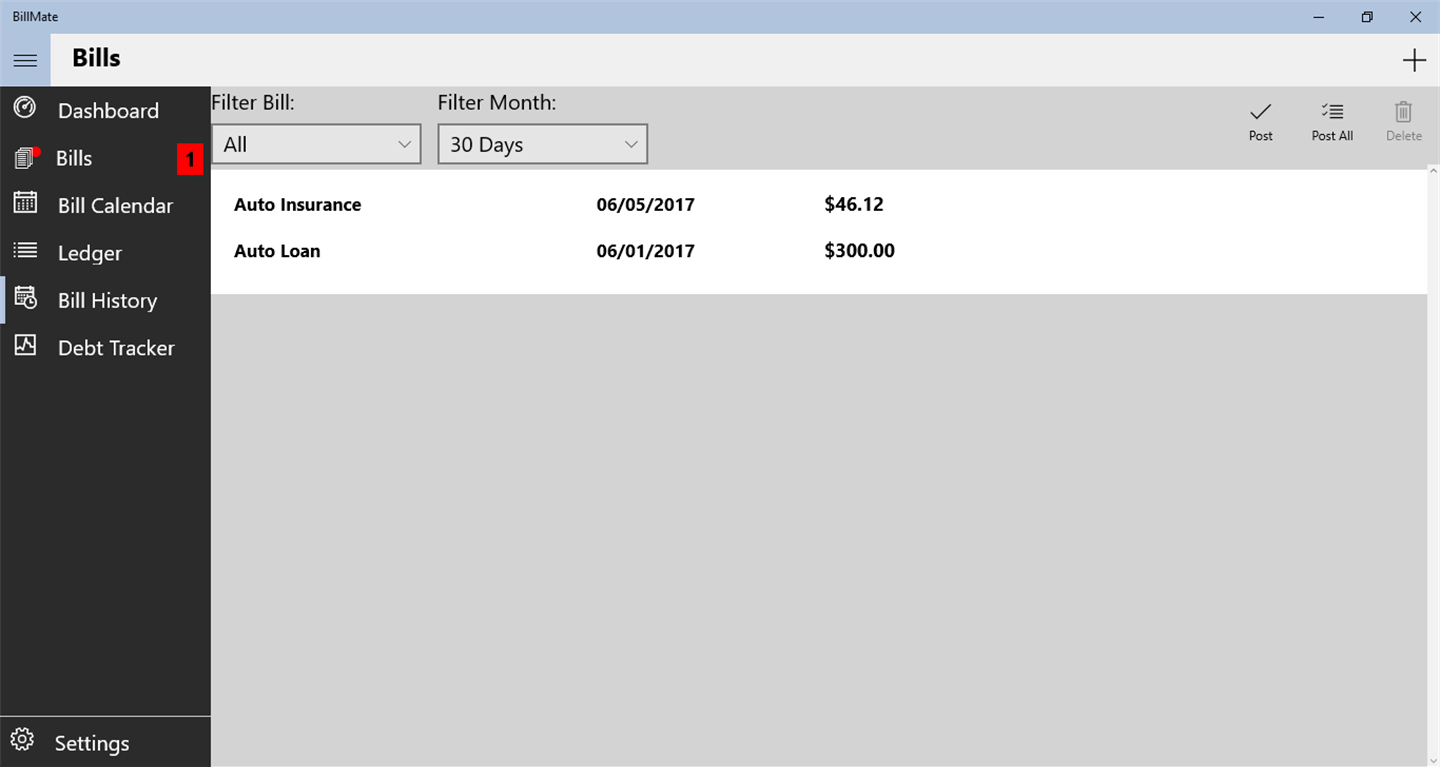Click the Bills documents icon

[x=26, y=157]
